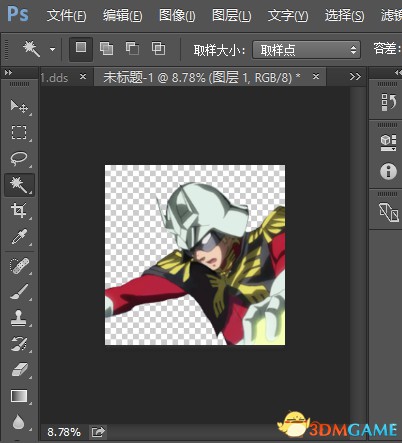
Task: Select the Clone Stamp tool
Action: point(19,318)
